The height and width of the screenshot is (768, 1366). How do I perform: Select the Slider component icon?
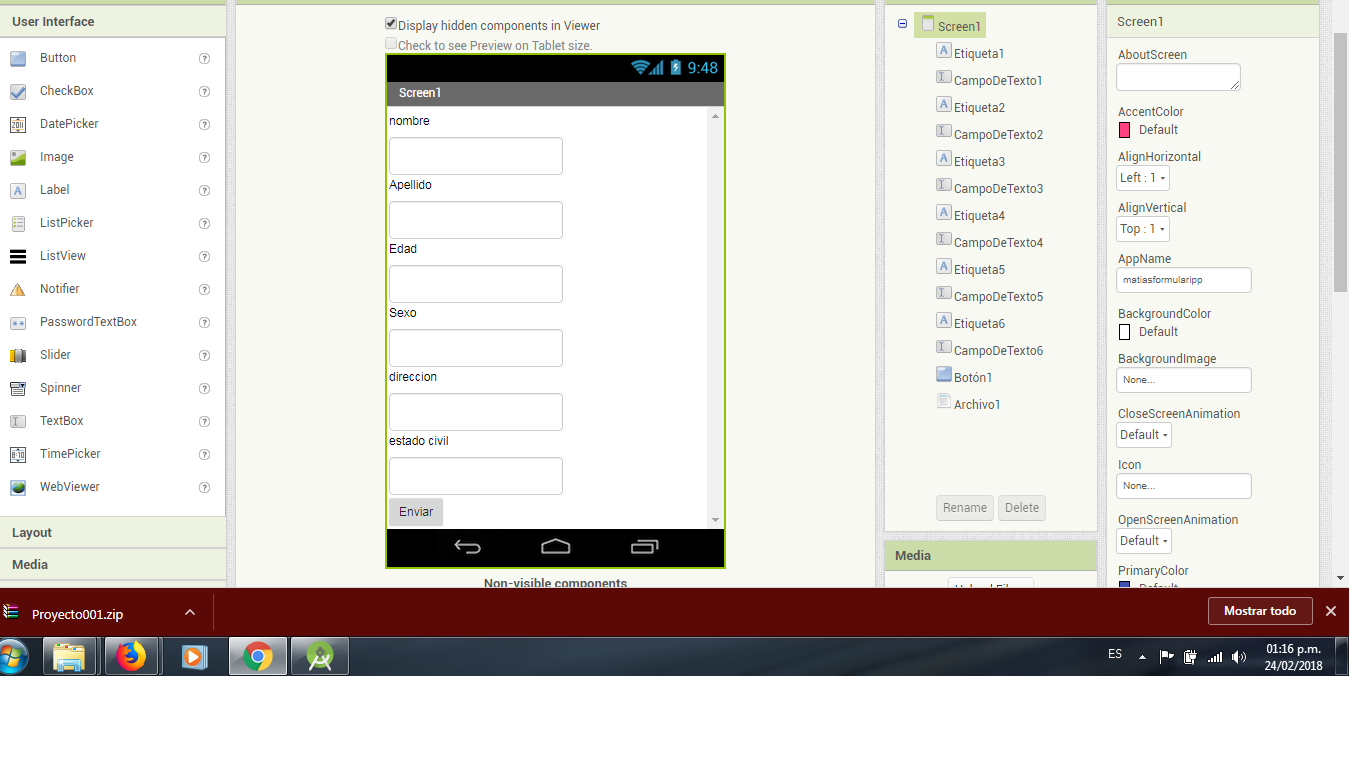point(18,355)
